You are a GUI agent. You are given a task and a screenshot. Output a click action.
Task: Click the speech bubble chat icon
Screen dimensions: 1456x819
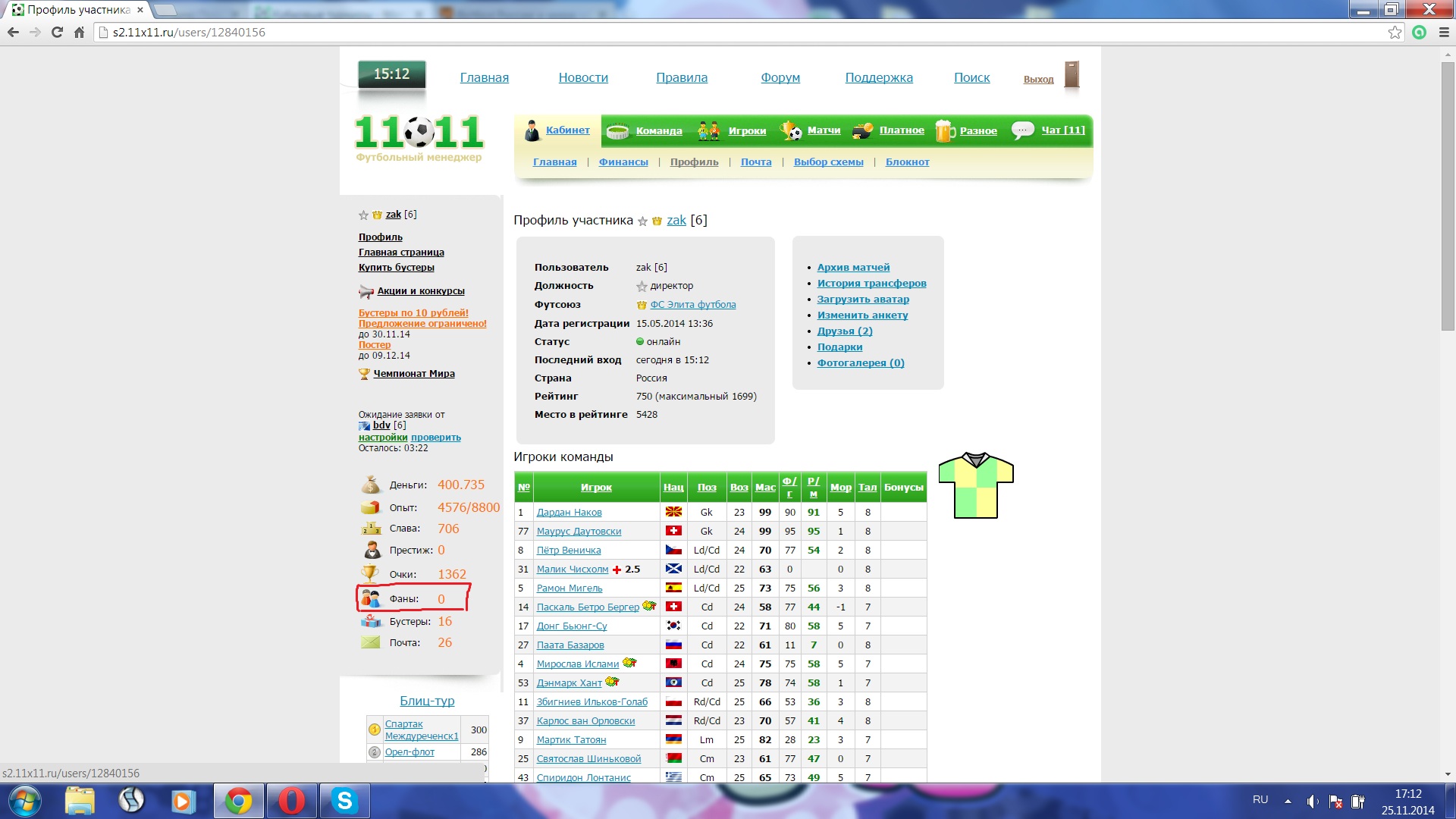(1023, 130)
